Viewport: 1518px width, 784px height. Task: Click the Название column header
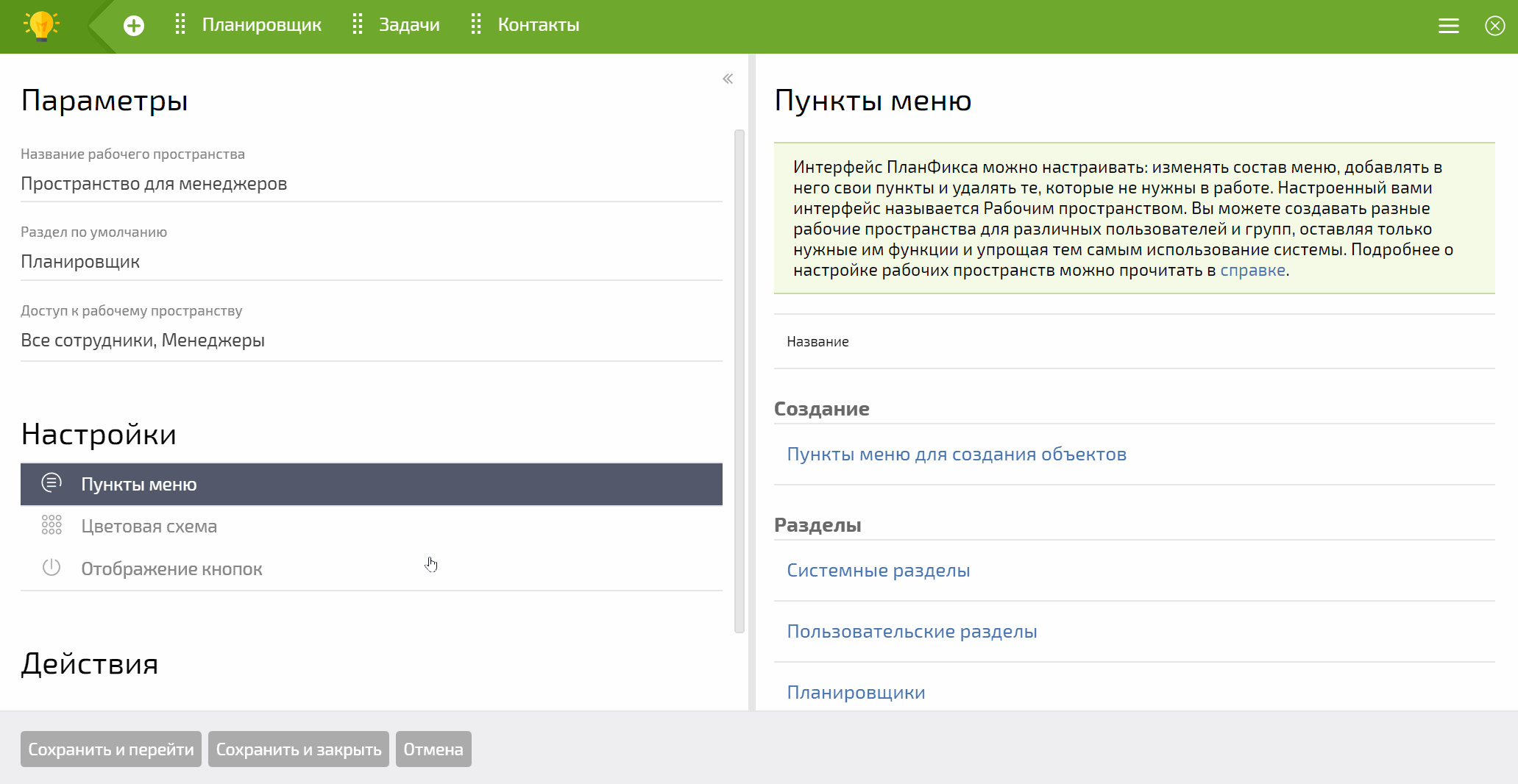(817, 341)
